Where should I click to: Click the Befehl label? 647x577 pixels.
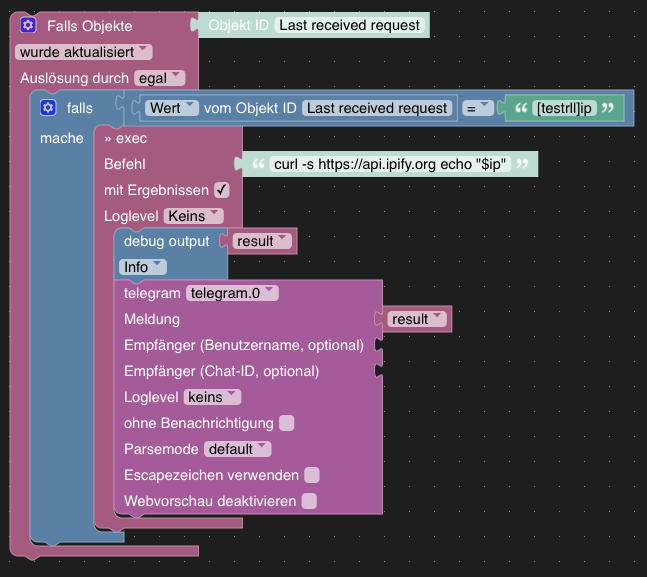pyautogui.click(x=125, y=164)
